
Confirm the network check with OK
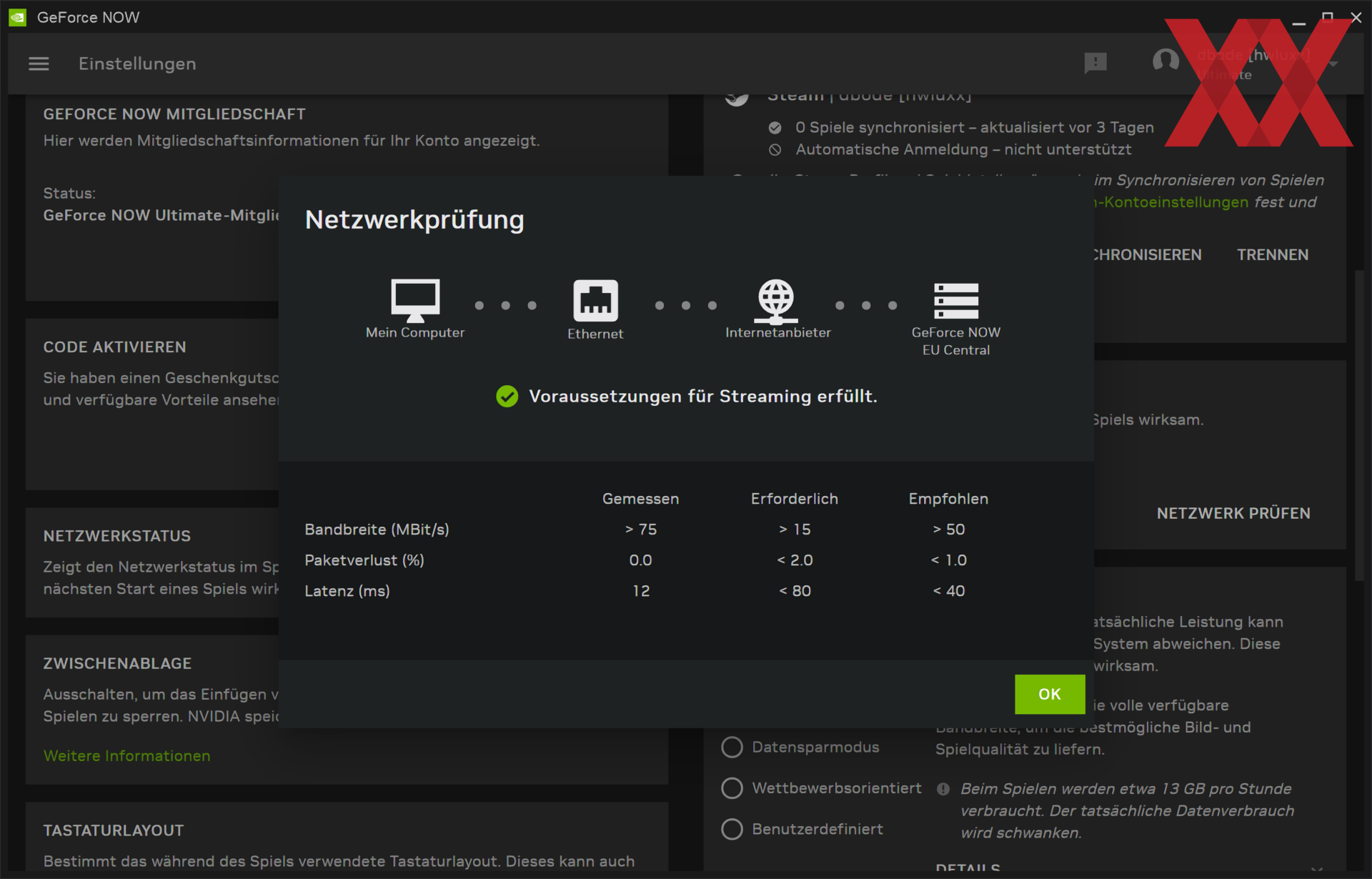click(x=1050, y=694)
